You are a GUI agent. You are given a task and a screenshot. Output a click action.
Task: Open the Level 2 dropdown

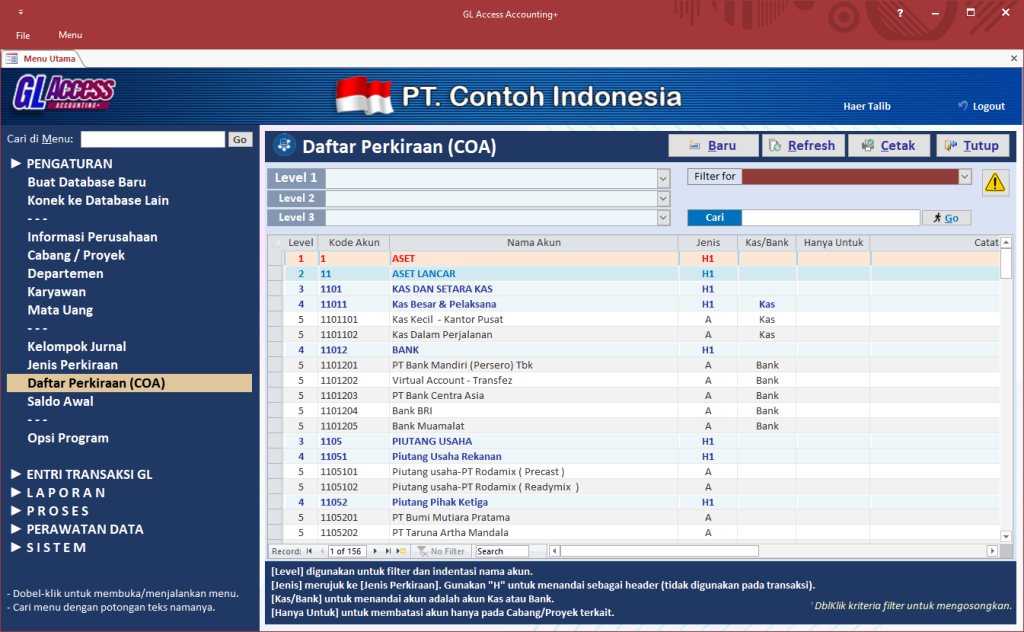coord(663,198)
